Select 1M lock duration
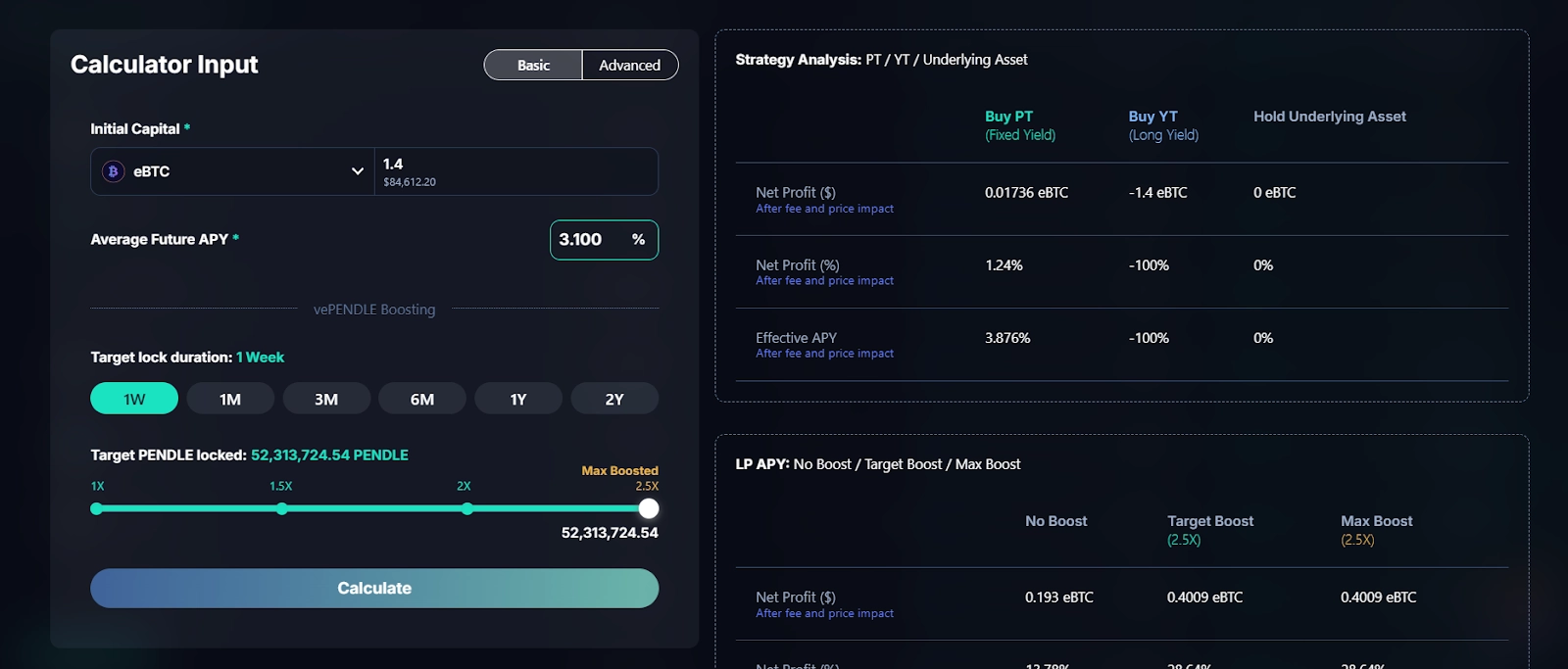This screenshot has height=669, width=1568. [x=230, y=399]
